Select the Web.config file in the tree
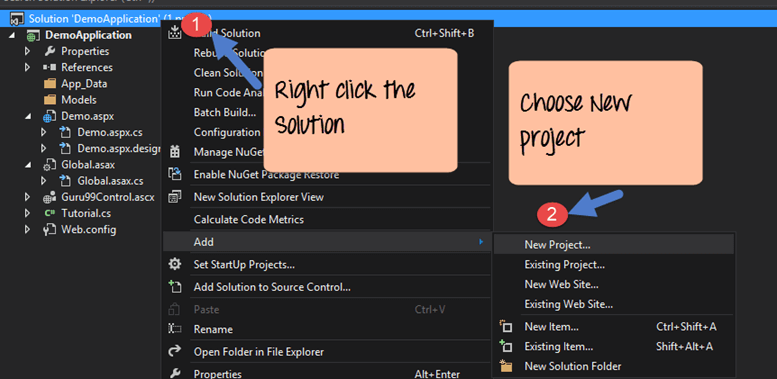Viewport: 777px width, 379px height. pos(89,230)
